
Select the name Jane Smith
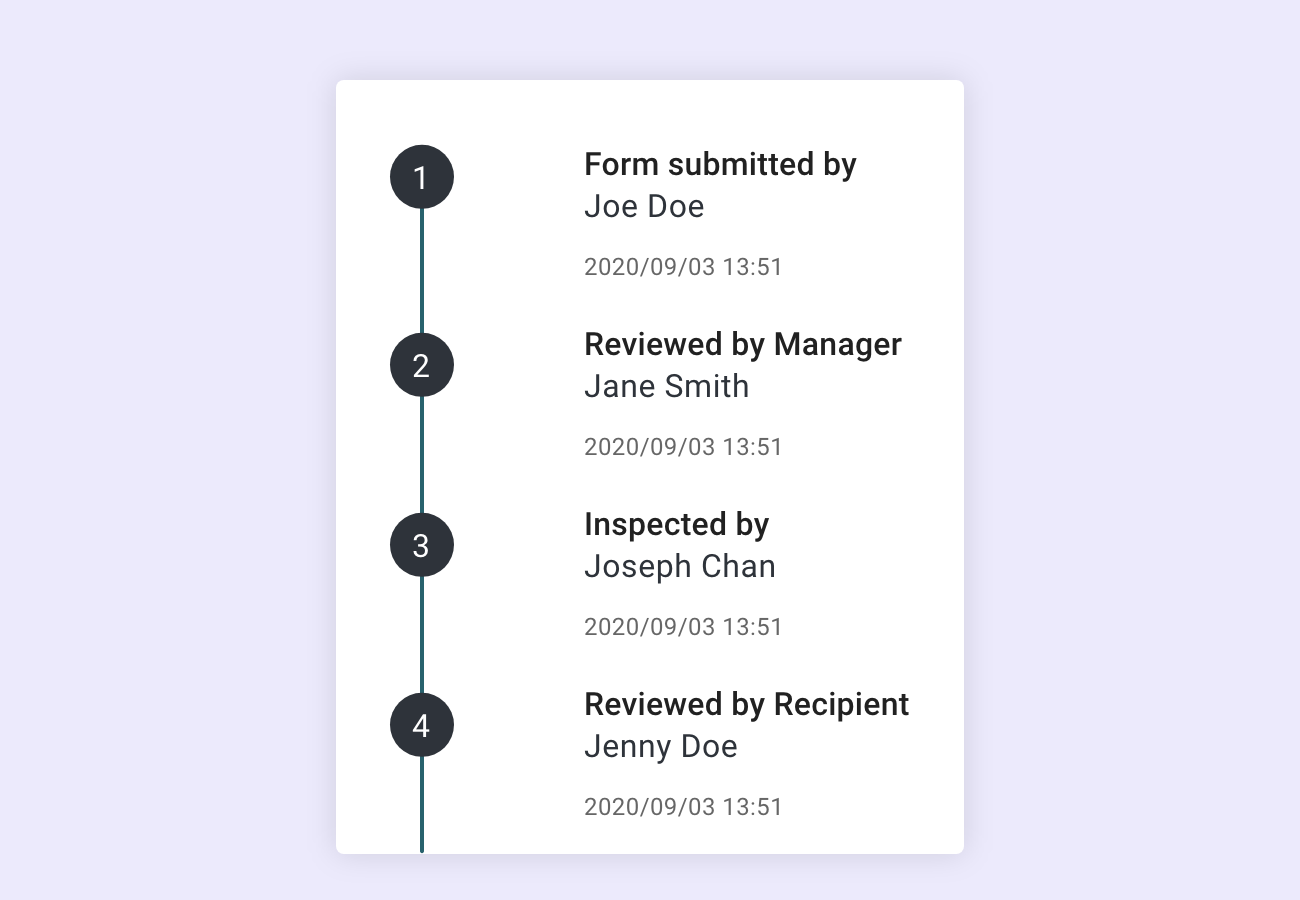point(666,387)
